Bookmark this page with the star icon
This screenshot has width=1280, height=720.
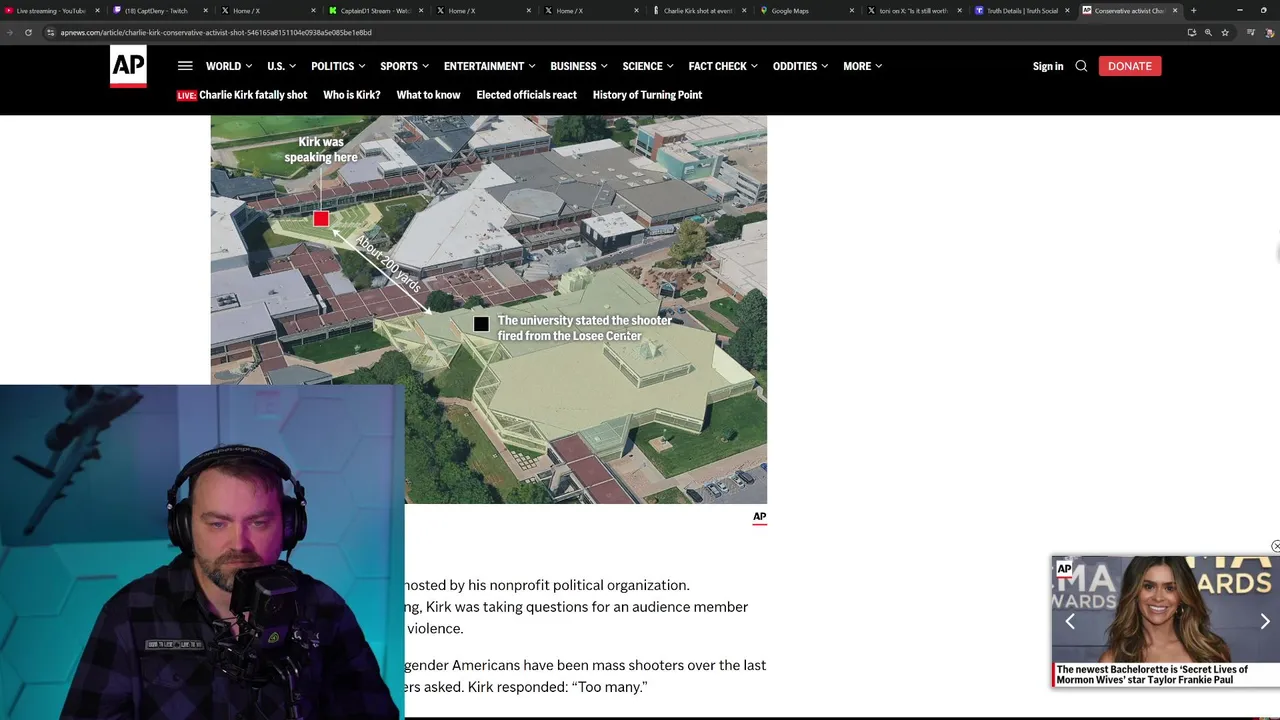[x=1225, y=32]
